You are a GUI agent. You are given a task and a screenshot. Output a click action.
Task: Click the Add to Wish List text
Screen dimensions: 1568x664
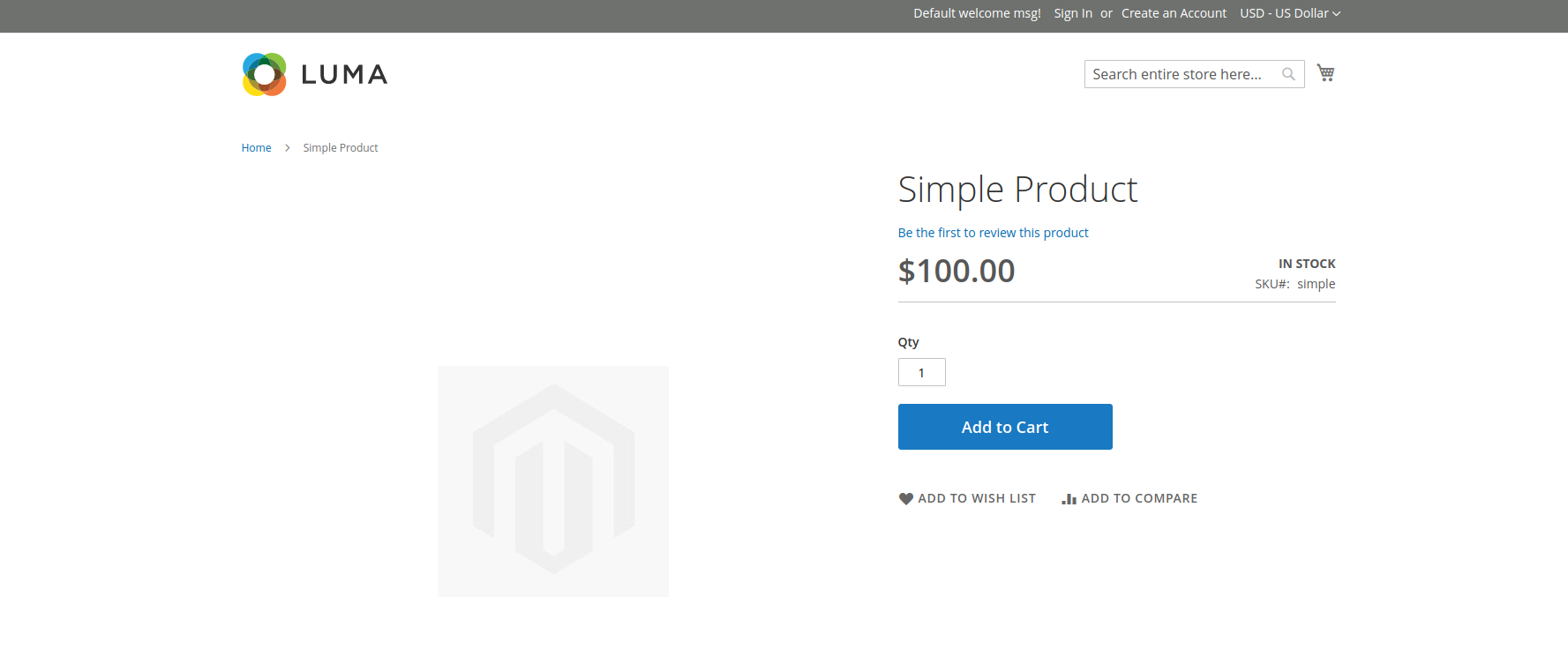977,498
